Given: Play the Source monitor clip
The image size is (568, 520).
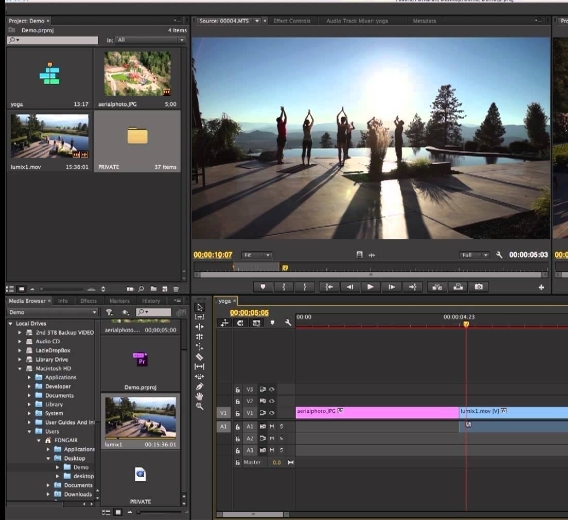Looking at the screenshot, I should 370,287.
